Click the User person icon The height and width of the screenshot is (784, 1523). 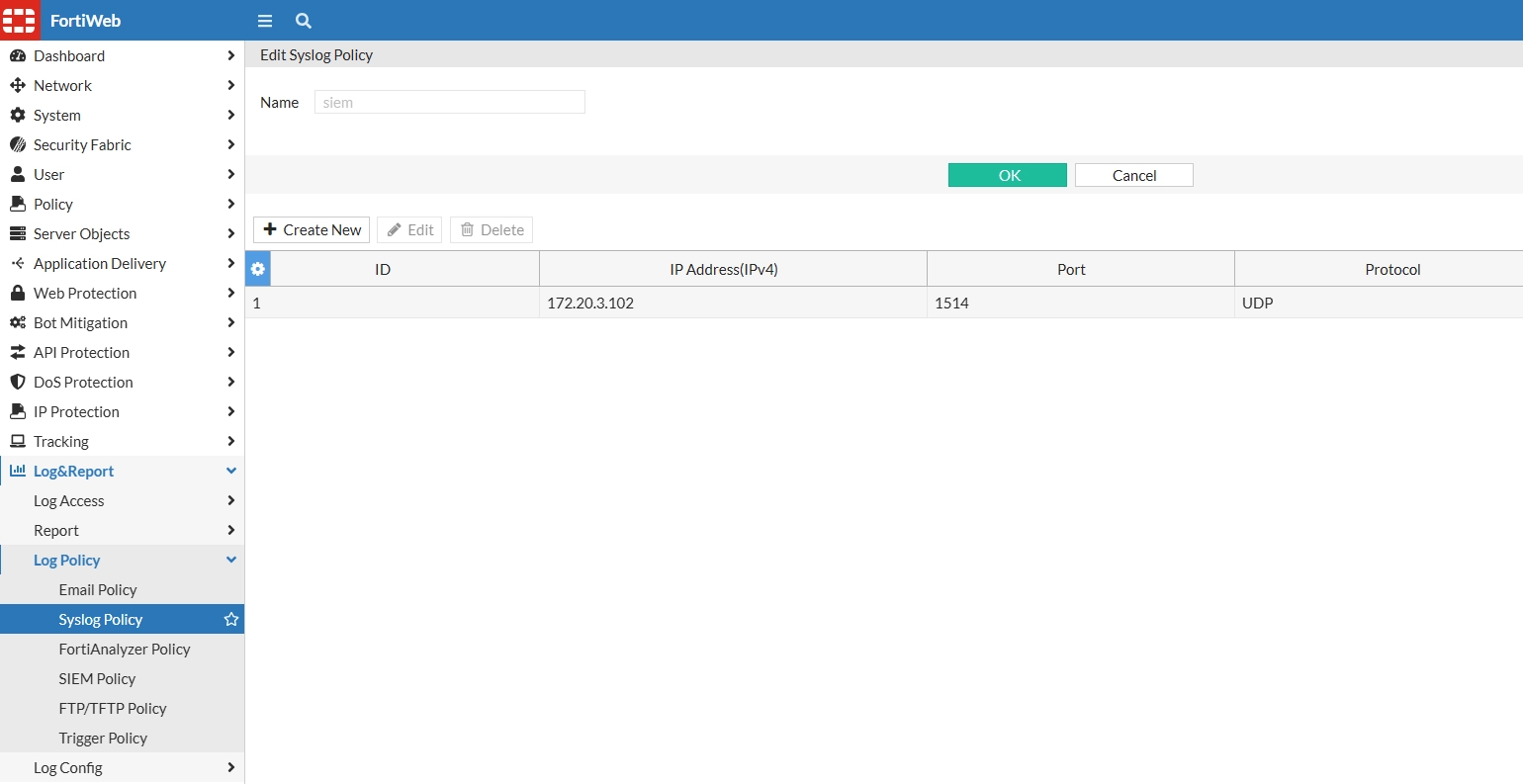point(18,175)
